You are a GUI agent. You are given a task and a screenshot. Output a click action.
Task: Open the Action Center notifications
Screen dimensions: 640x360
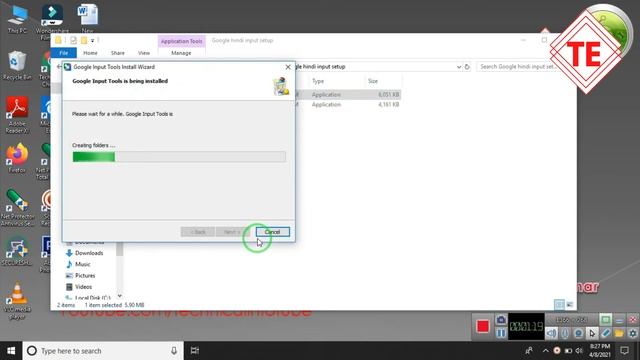[x=624, y=351]
